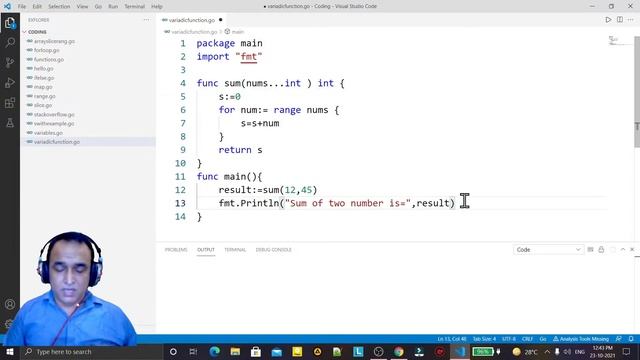Open the File menu
Viewport: 640px width, 360px height.
[x=22, y=7]
